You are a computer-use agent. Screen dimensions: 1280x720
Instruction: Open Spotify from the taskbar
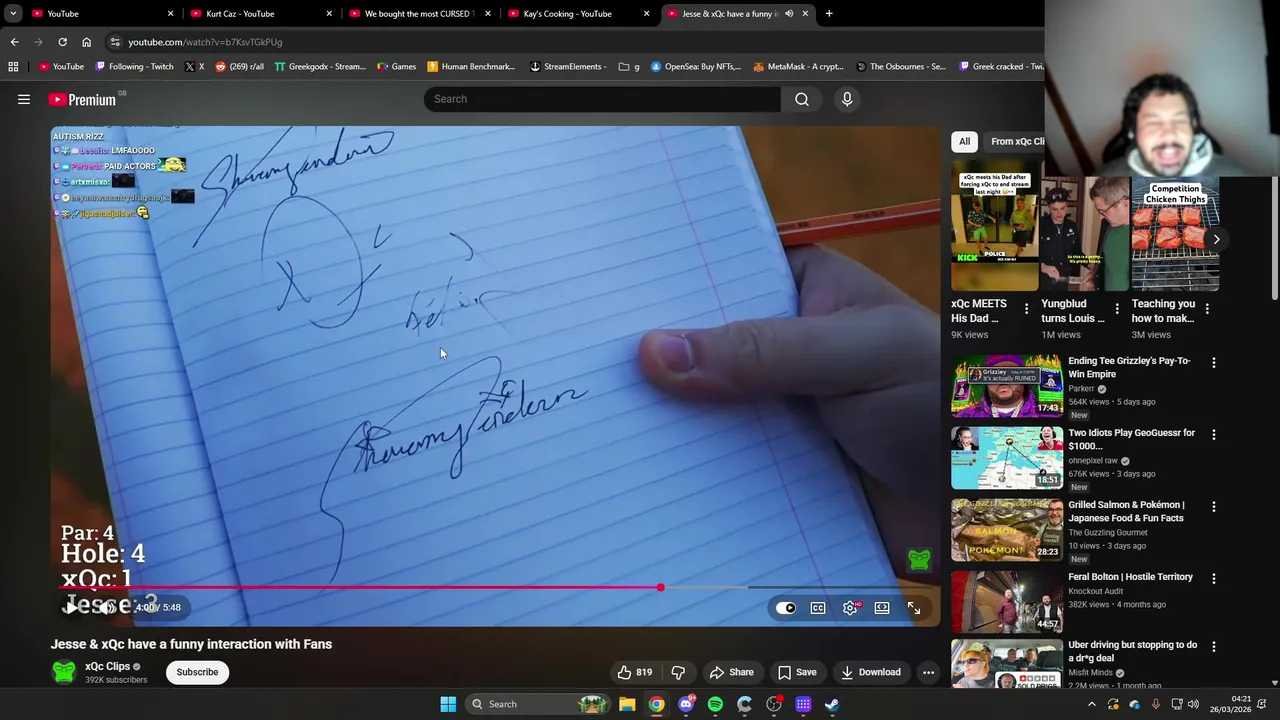point(715,704)
